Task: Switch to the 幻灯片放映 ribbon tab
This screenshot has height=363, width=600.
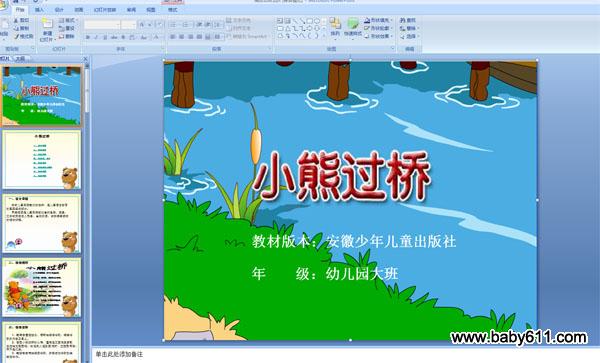Action: (x=105, y=10)
